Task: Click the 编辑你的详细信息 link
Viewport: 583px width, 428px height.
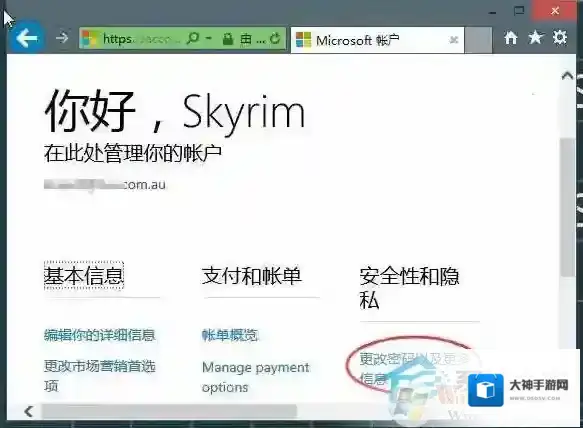Action: coord(99,335)
